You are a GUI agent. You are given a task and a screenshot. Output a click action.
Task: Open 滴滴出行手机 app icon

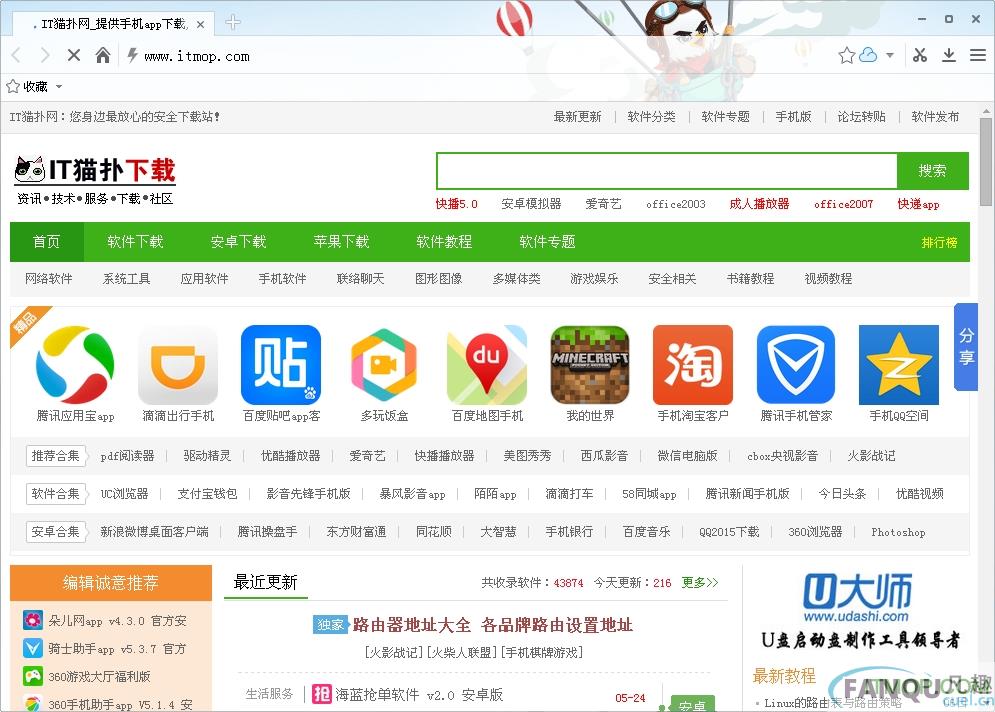(x=178, y=365)
